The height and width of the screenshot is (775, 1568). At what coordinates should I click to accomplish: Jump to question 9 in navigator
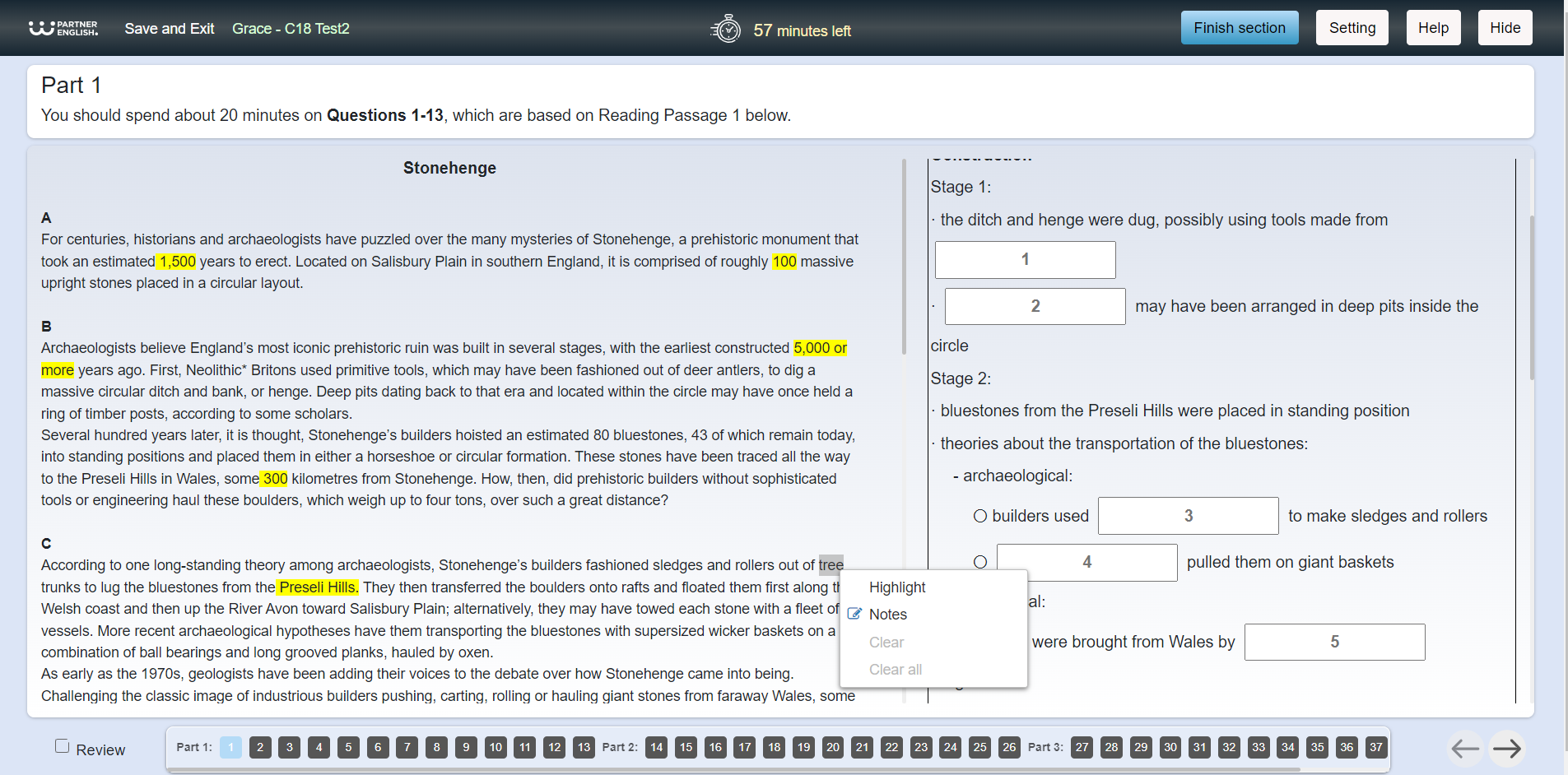coord(466,747)
